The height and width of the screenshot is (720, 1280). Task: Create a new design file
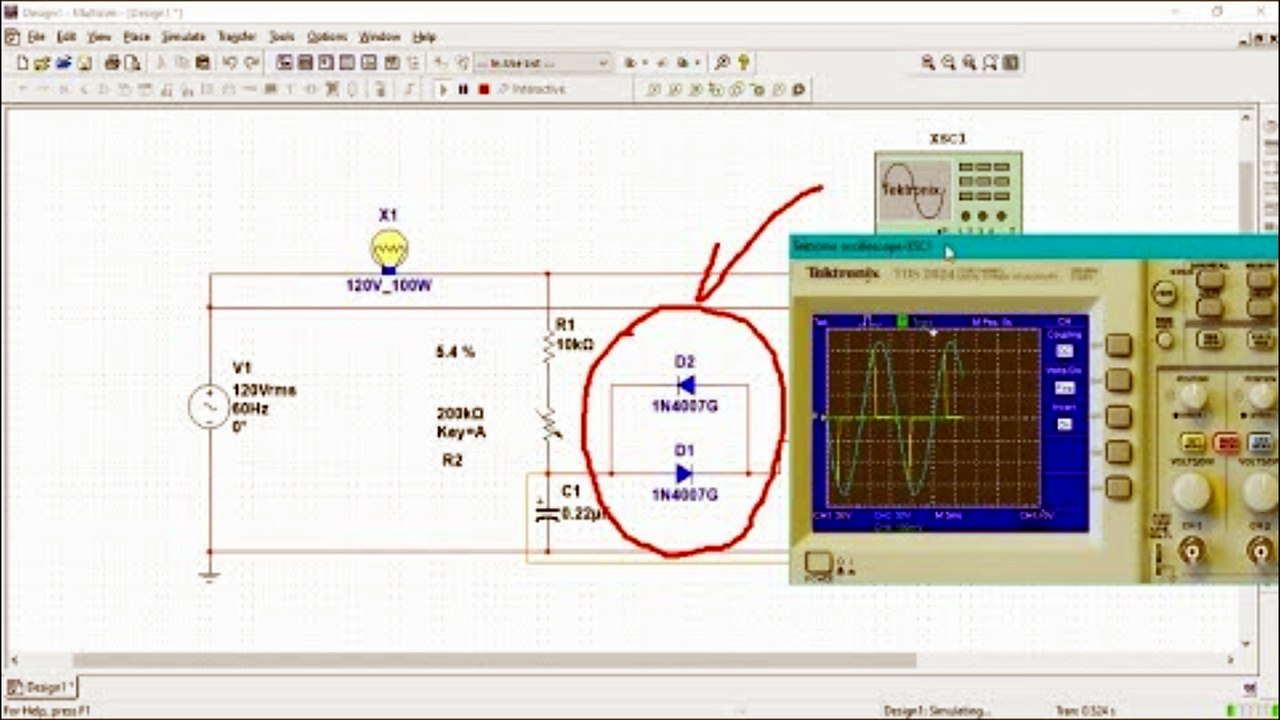[22, 63]
